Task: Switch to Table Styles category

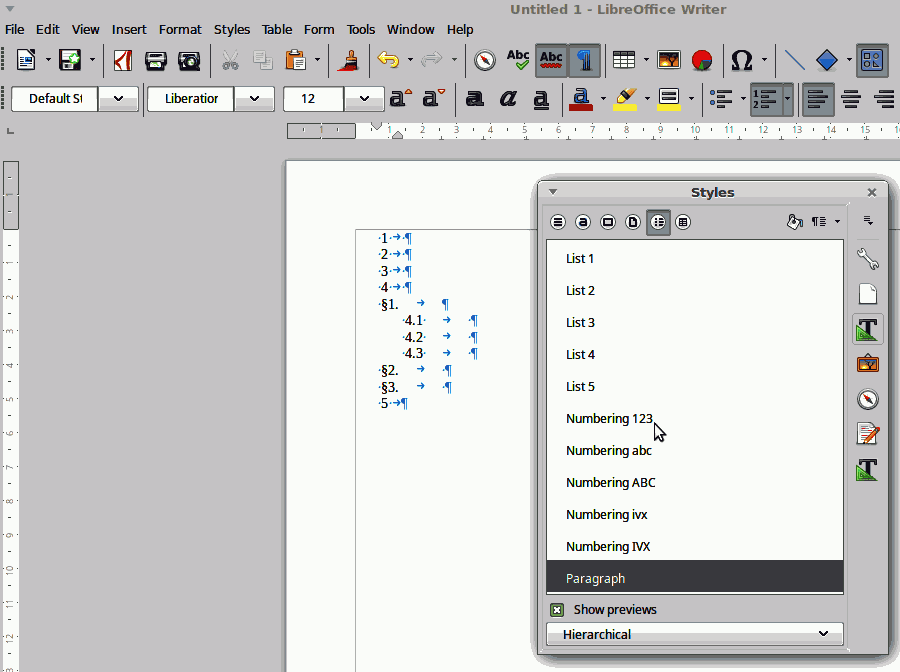Action: coord(683,222)
